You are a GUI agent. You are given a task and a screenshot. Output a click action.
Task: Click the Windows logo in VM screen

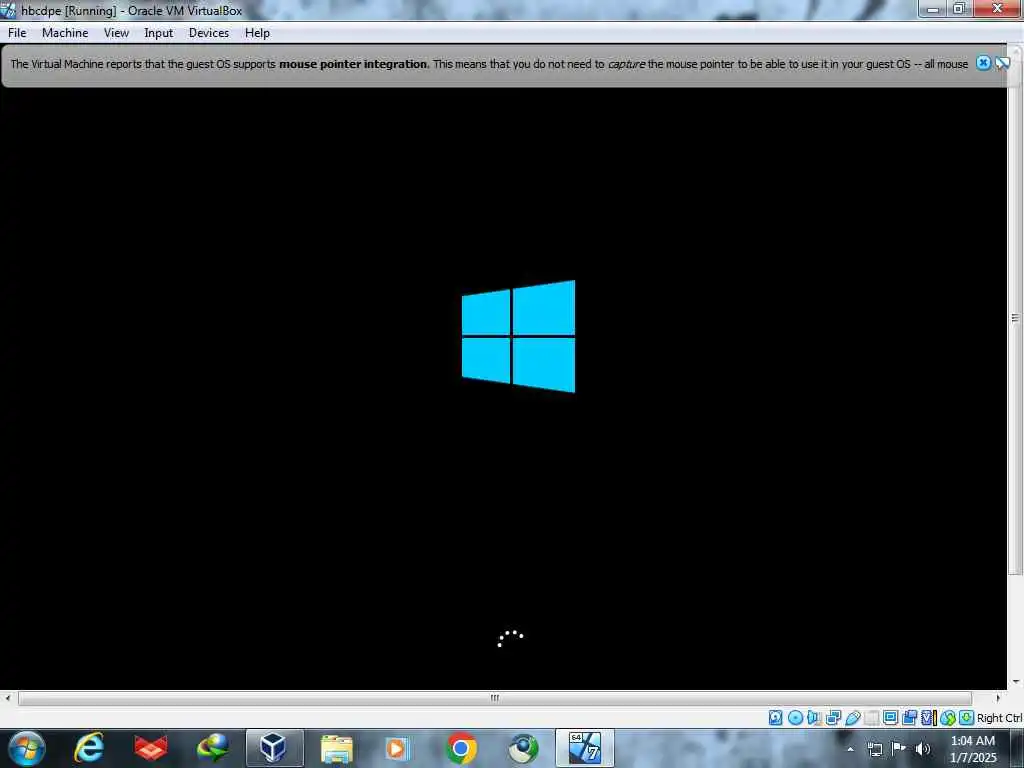pyautogui.click(x=519, y=336)
